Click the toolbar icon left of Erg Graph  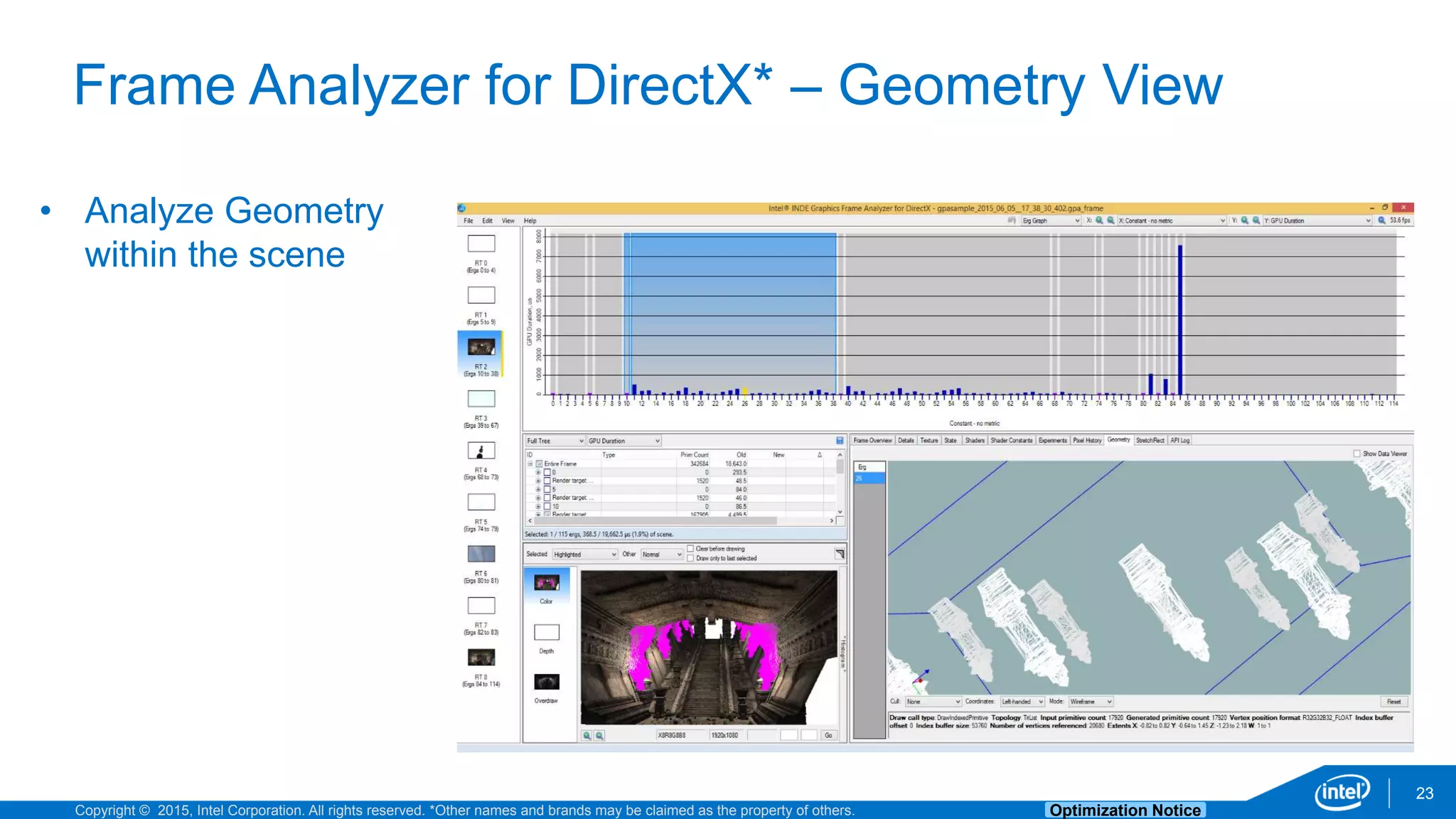click(x=1012, y=220)
